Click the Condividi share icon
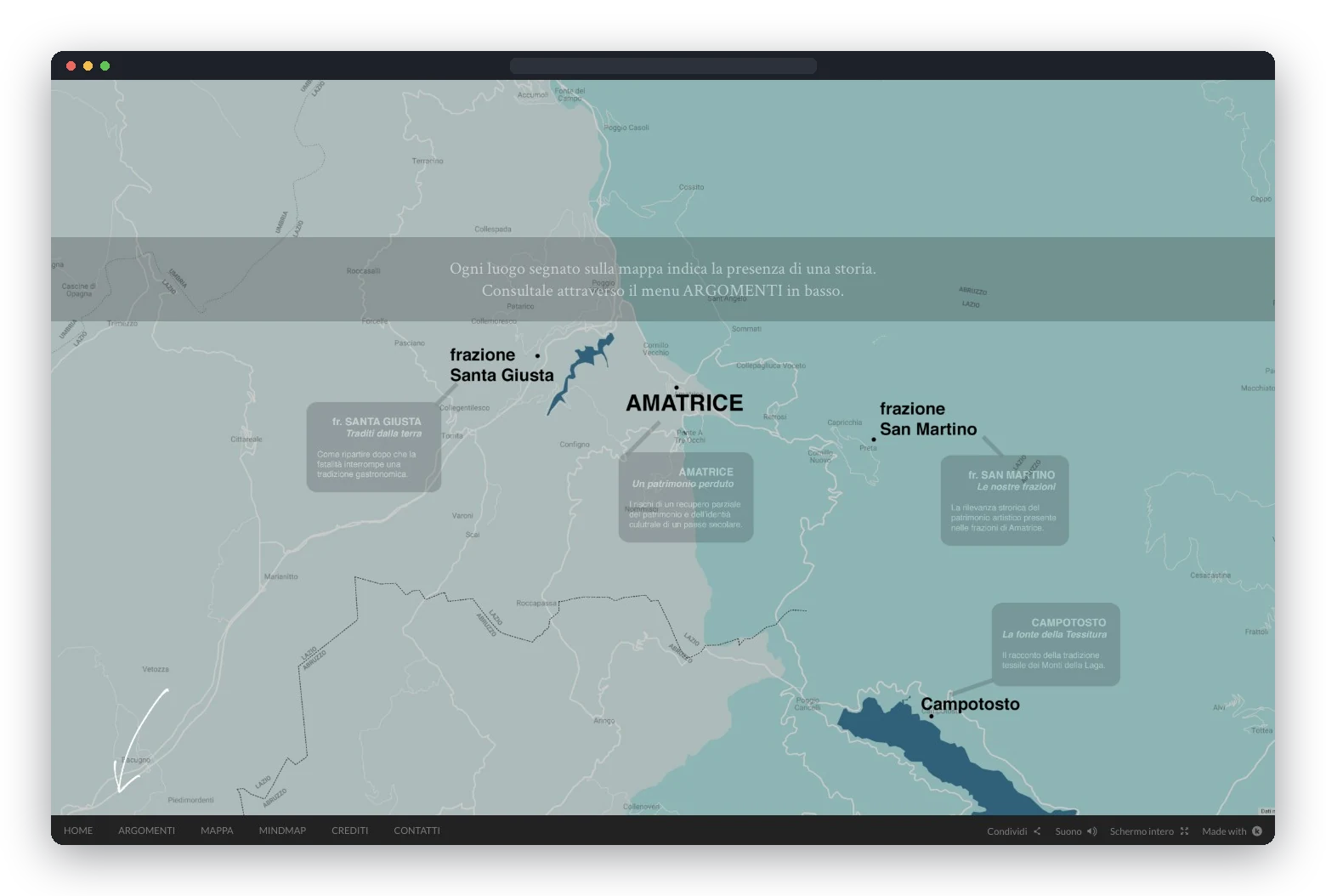 pyautogui.click(x=1037, y=831)
